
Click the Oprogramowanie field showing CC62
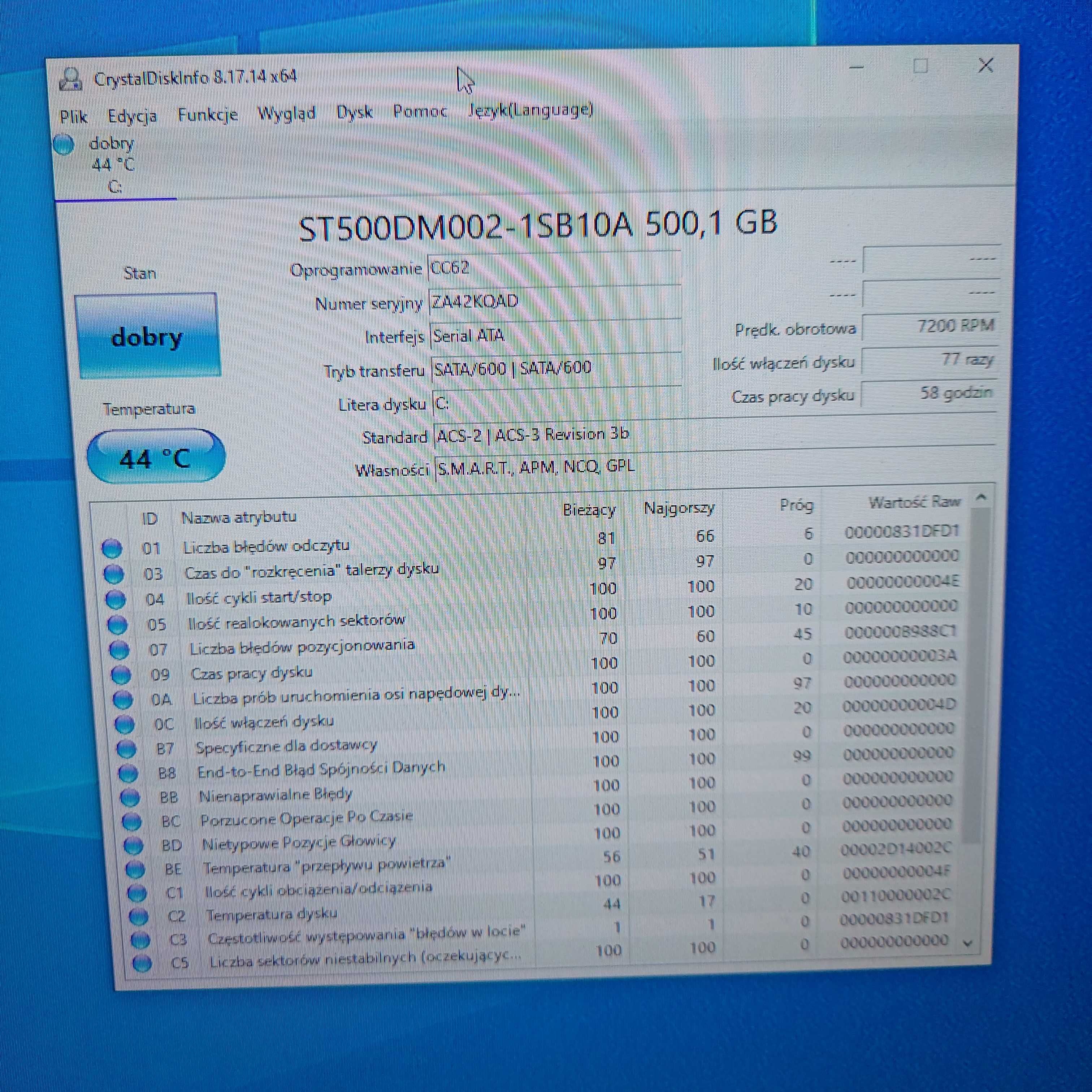[x=554, y=267]
